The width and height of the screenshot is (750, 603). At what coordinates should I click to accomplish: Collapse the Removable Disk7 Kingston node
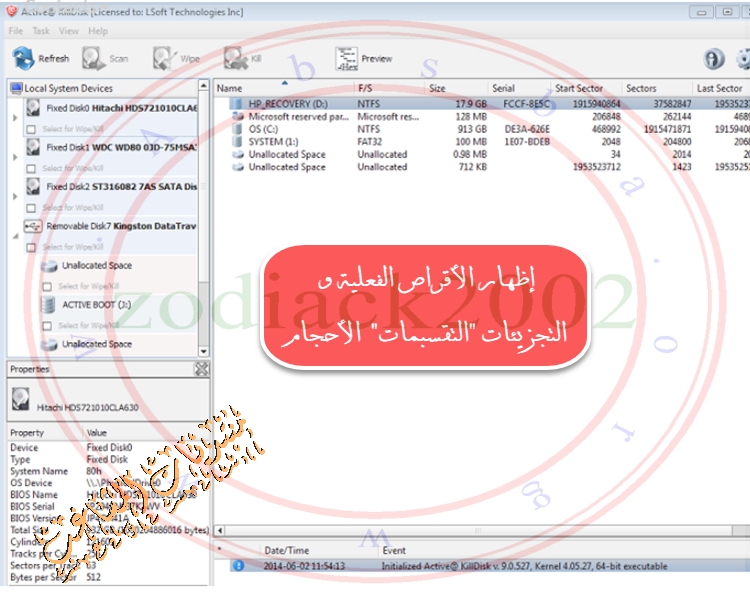(x=15, y=236)
